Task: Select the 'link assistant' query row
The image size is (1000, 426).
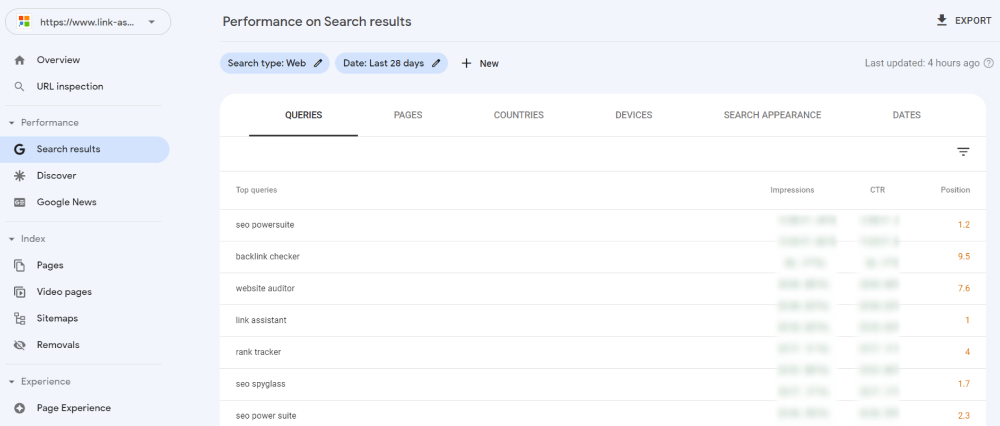Action: tap(603, 320)
